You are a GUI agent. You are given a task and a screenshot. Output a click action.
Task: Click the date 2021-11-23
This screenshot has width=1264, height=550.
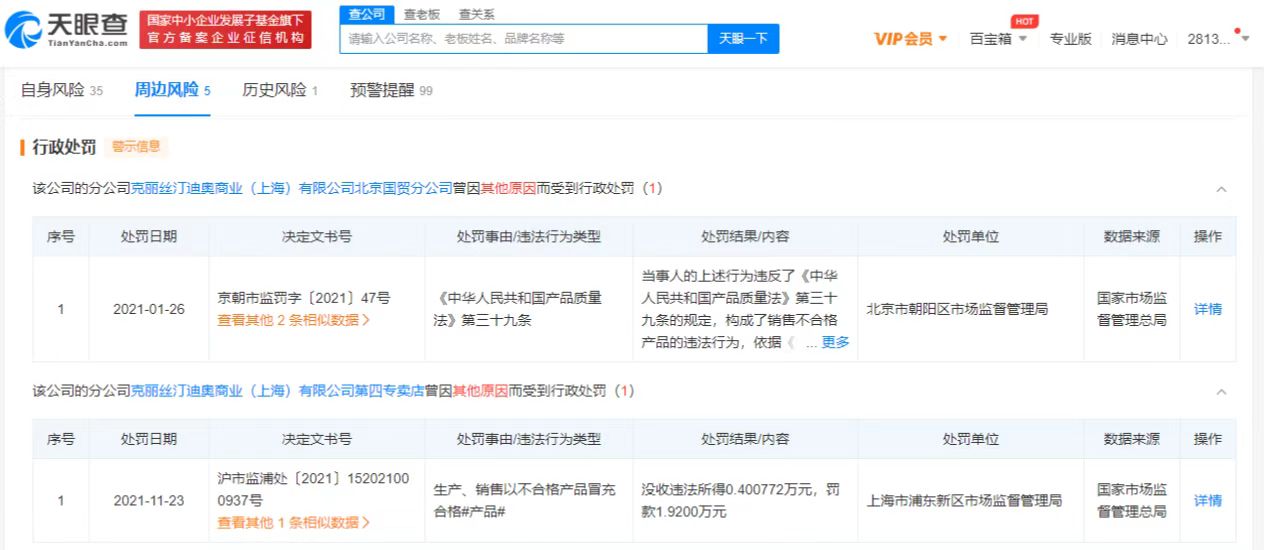pyautogui.click(x=149, y=500)
